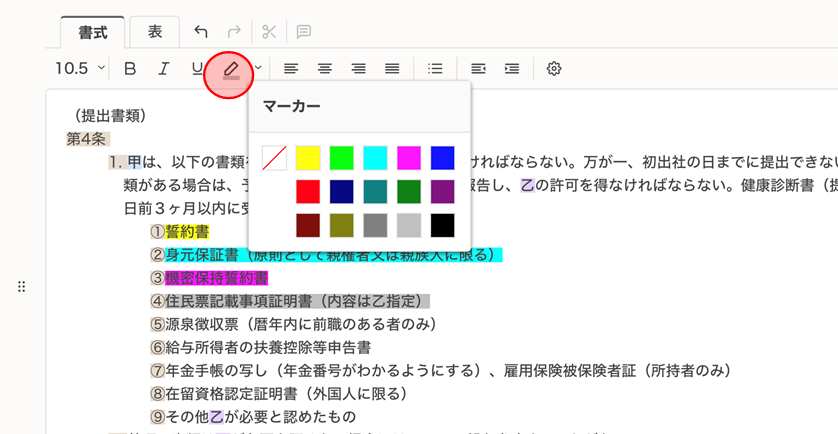Insert a bulleted list

(435, 69)
